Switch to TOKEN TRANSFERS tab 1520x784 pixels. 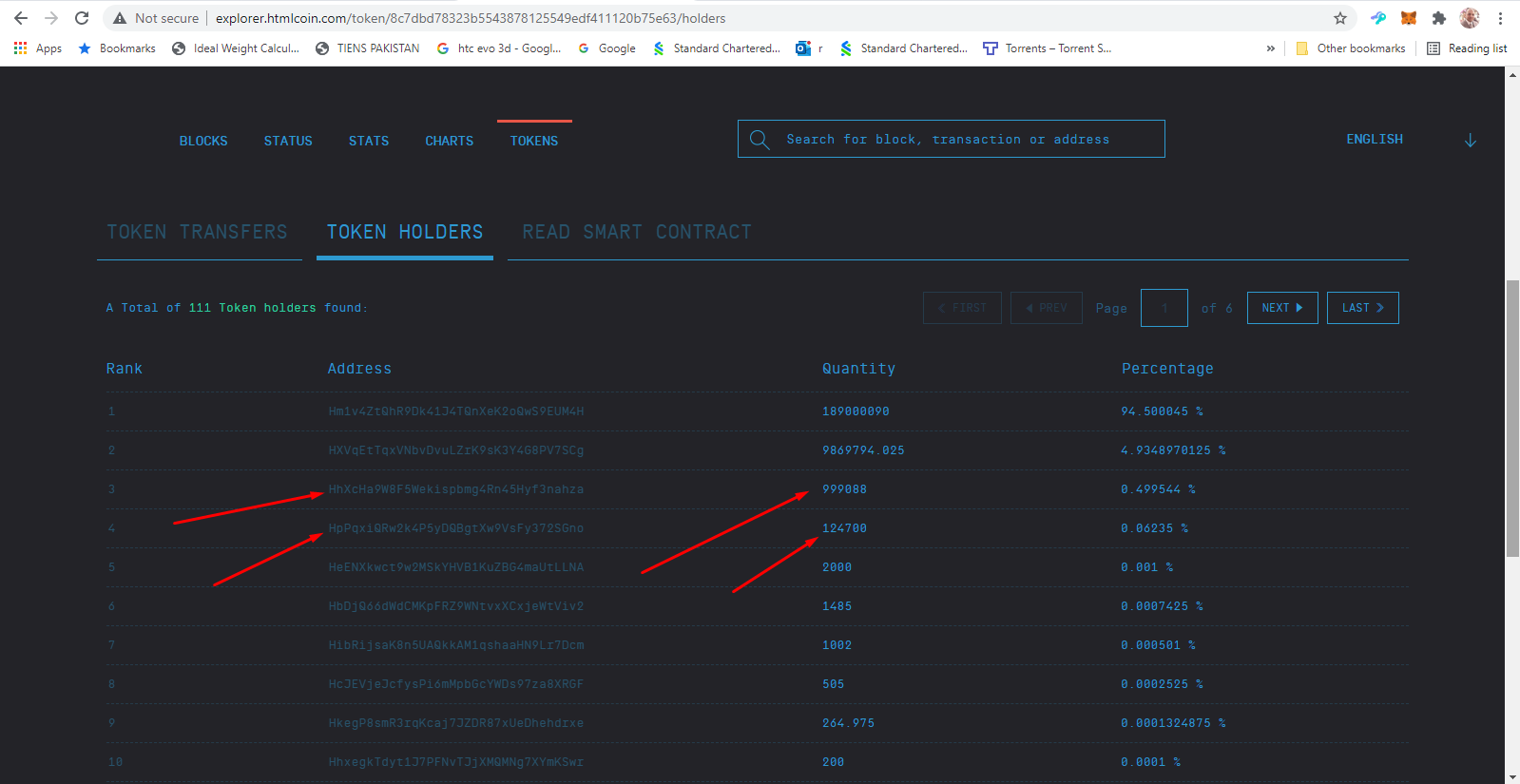point(197,232)
